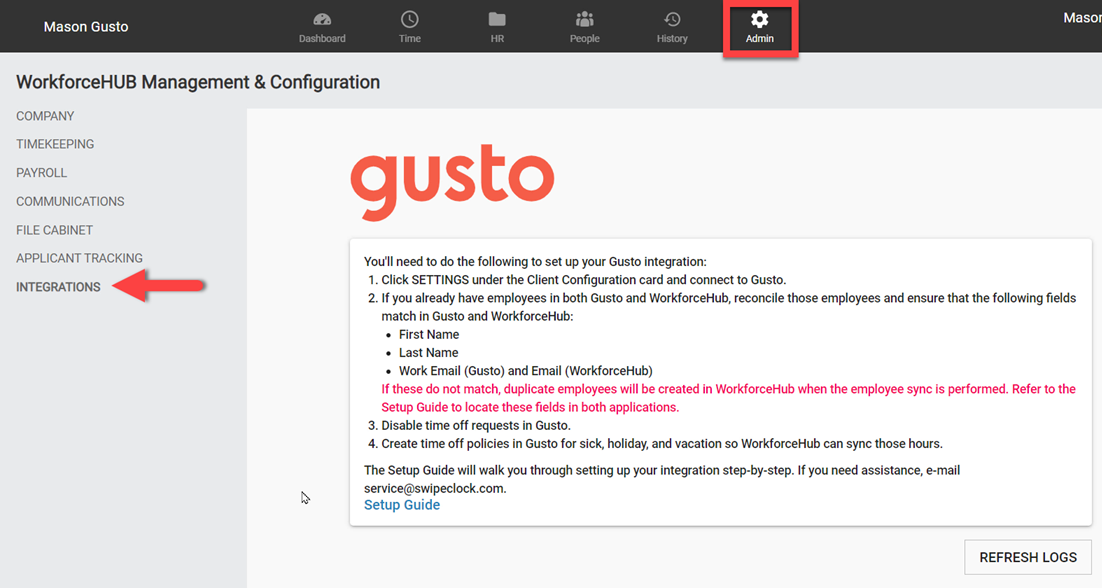Open the Setup Guide link
Viewport: 1102px width, 588px height.
coord(402,504)
